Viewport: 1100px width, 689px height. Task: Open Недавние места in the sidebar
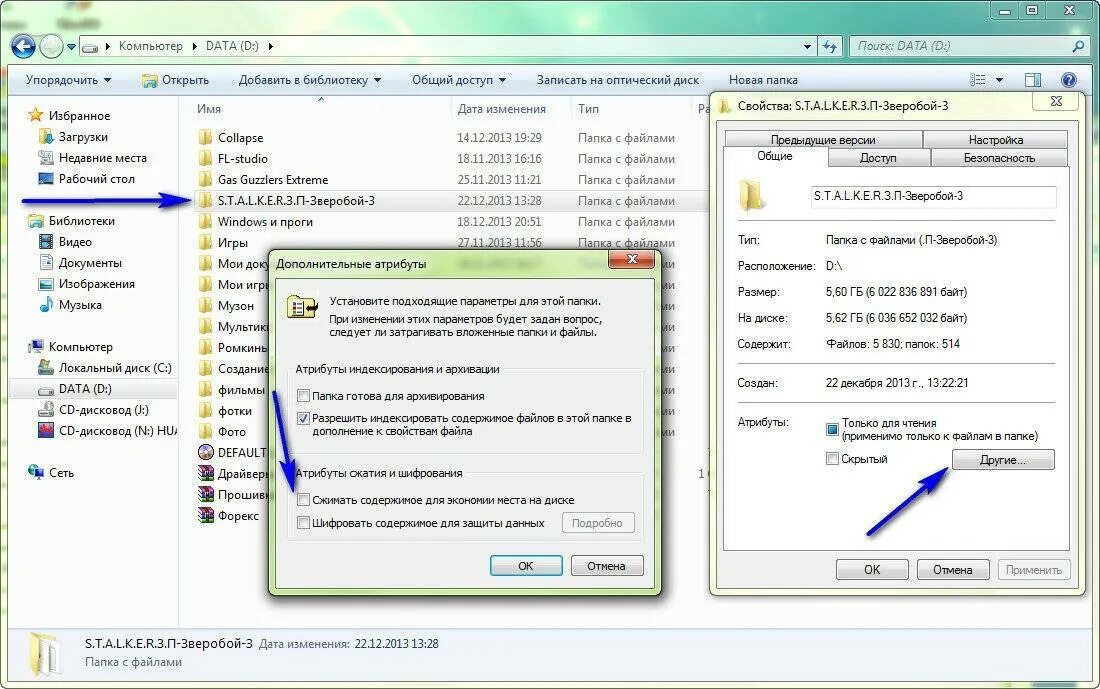tap(102, 158)
